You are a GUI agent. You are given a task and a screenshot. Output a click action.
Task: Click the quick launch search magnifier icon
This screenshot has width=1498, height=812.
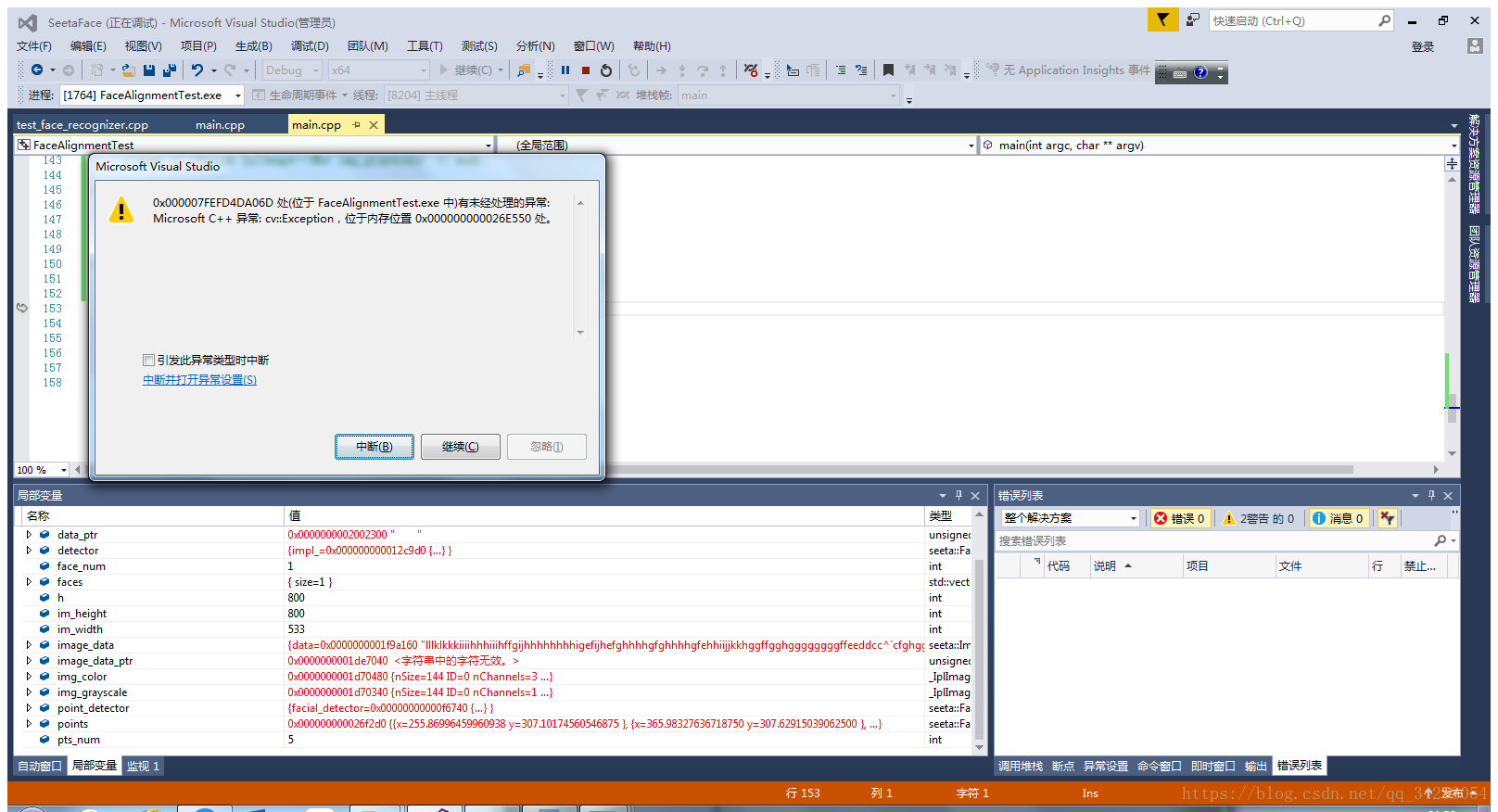(x=1384, y=20)
